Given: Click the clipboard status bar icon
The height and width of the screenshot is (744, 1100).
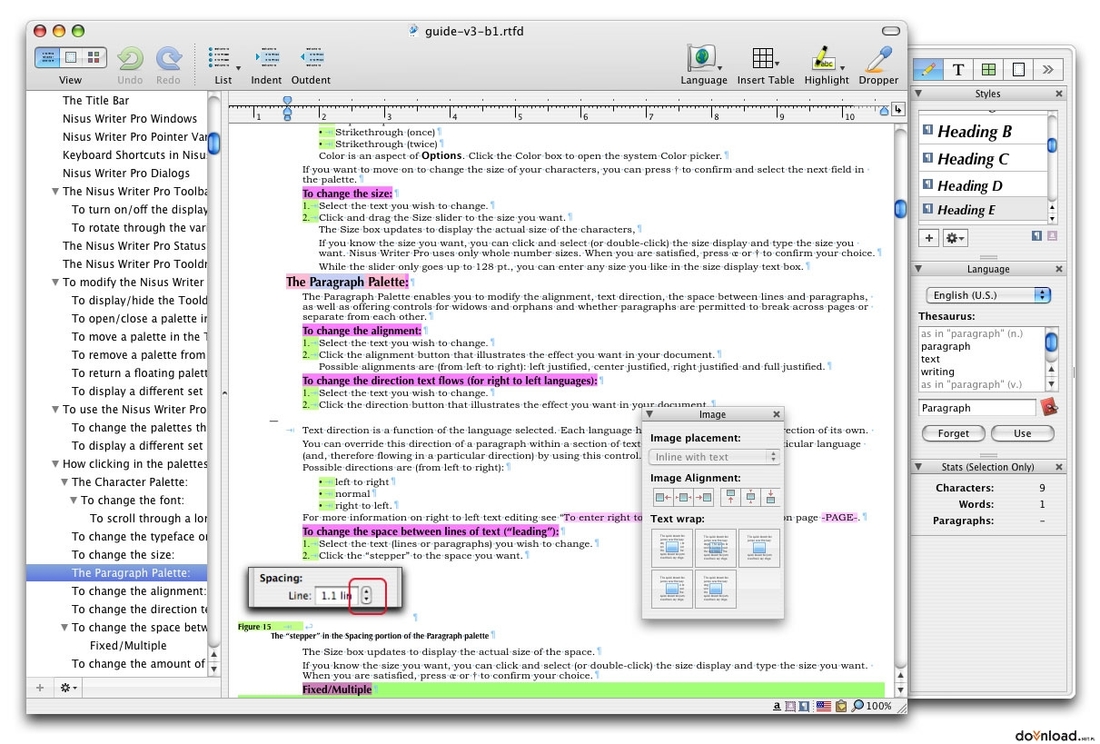Looking at the screenshot, I should (840, 706).
